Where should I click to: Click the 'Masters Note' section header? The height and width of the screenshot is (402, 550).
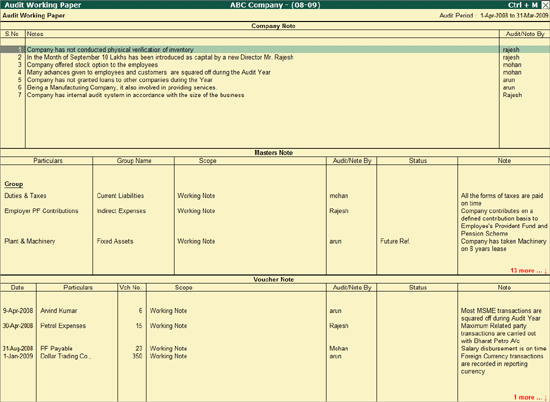pos(273,153)
